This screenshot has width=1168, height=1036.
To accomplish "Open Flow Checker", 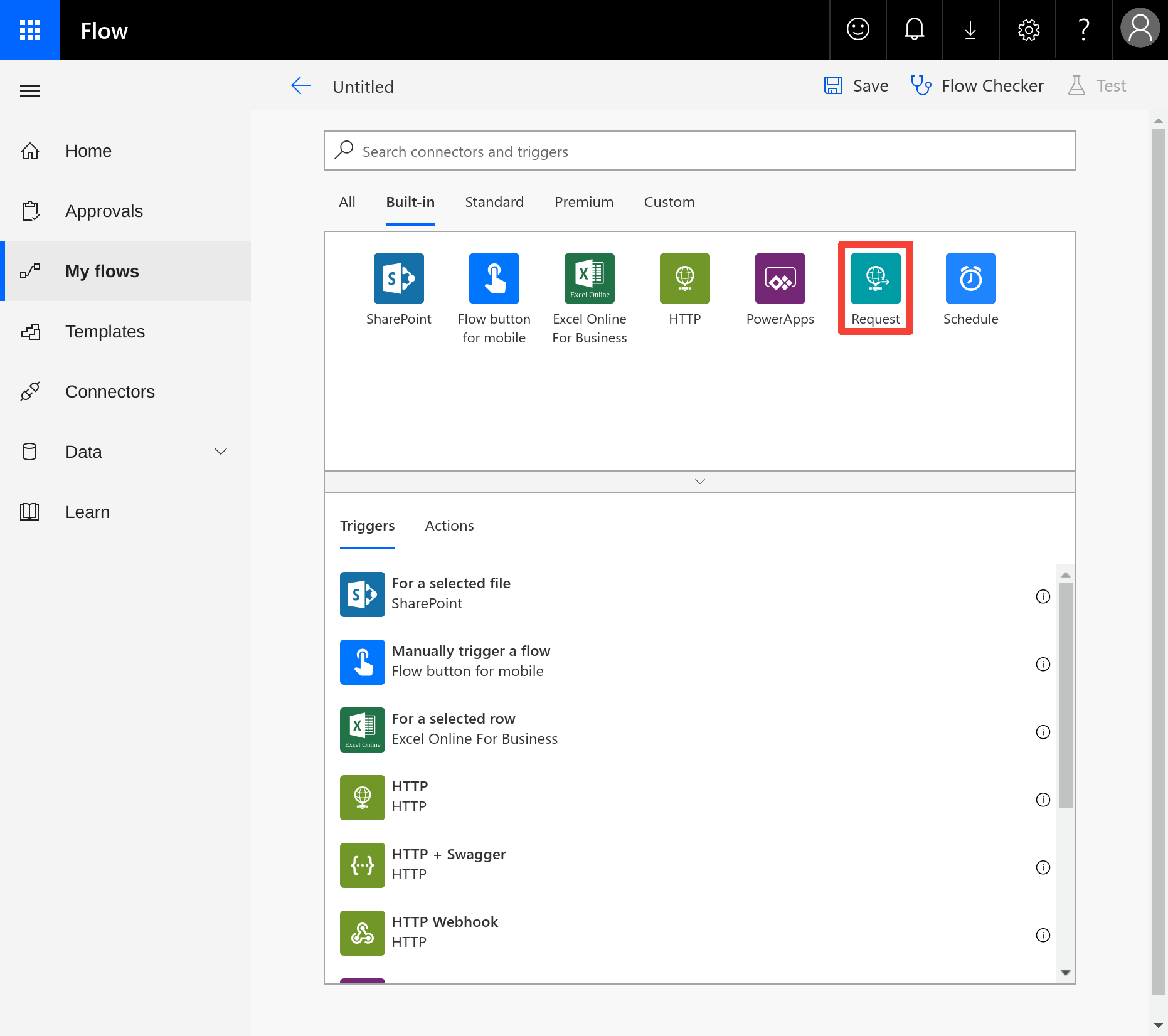I will (x=977, y=86).
